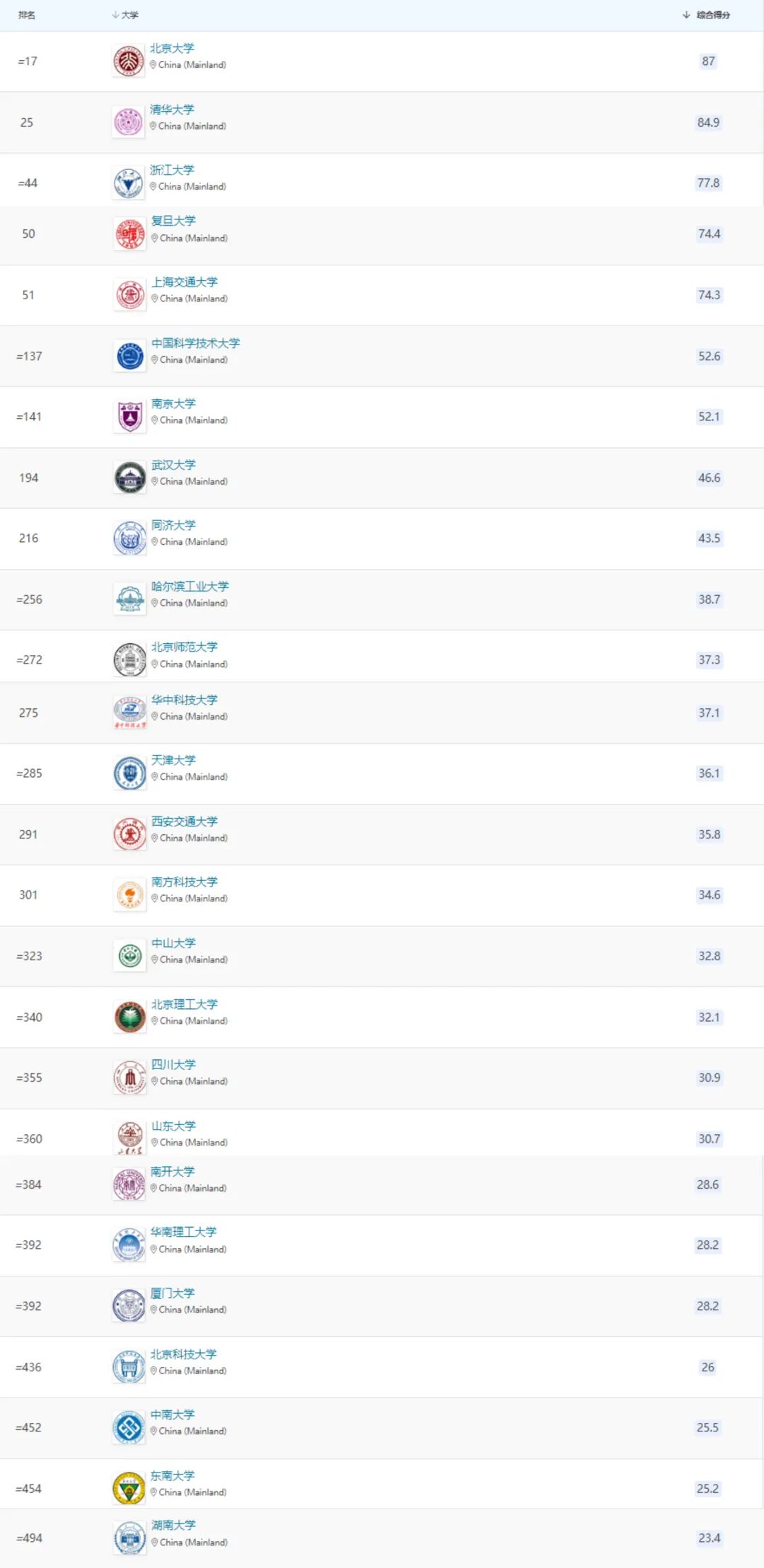Viewport: 764px width, 1568px height.
Task: Click the Tsinghua University (清华大学) purple logo
Action: [x=128, y=122]
